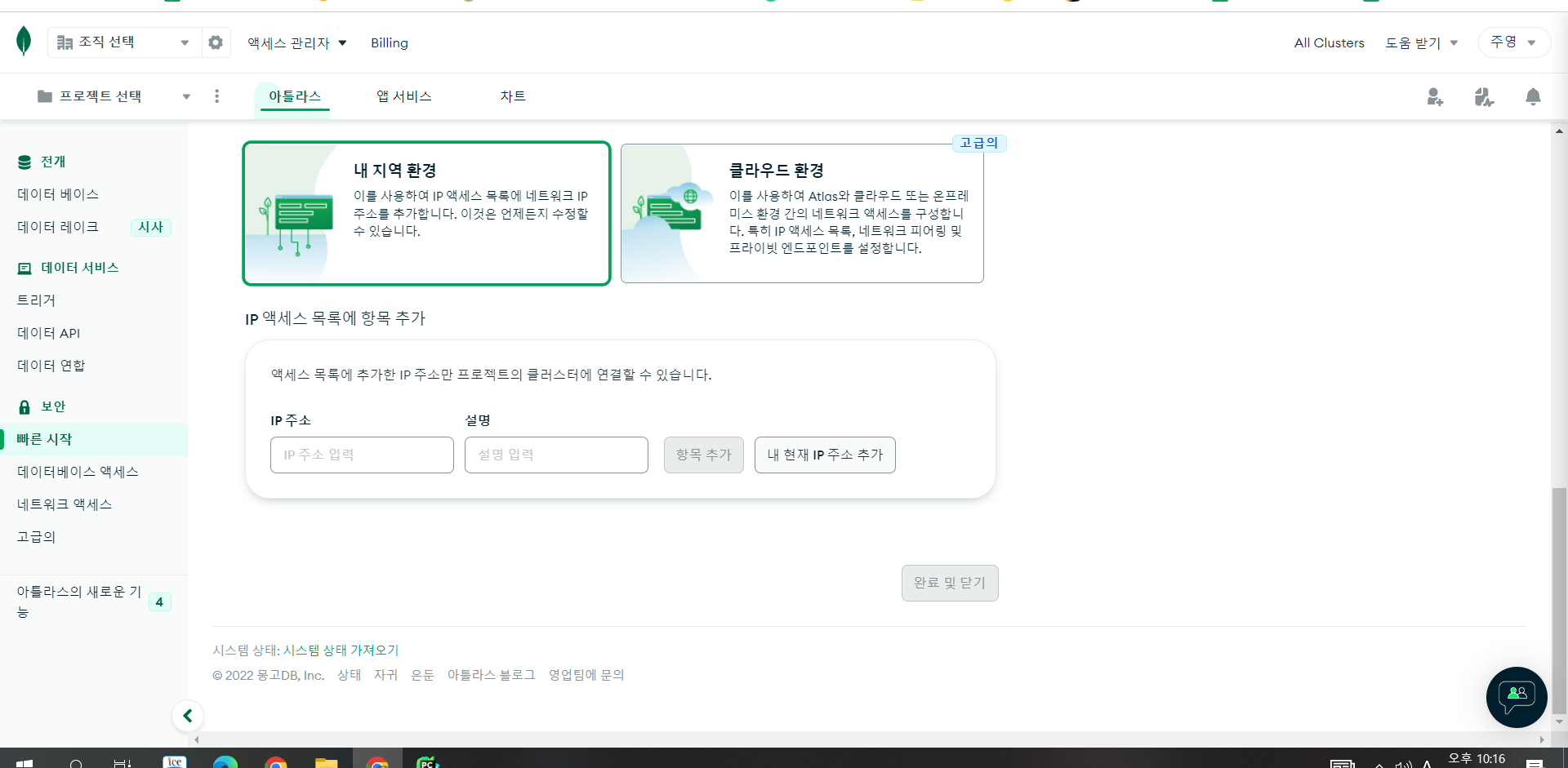Image resolution: width=1568 pixels, height=768 pixels.
Task: Open the support chat bubble icon
Action: click(x=1517, y=697)
